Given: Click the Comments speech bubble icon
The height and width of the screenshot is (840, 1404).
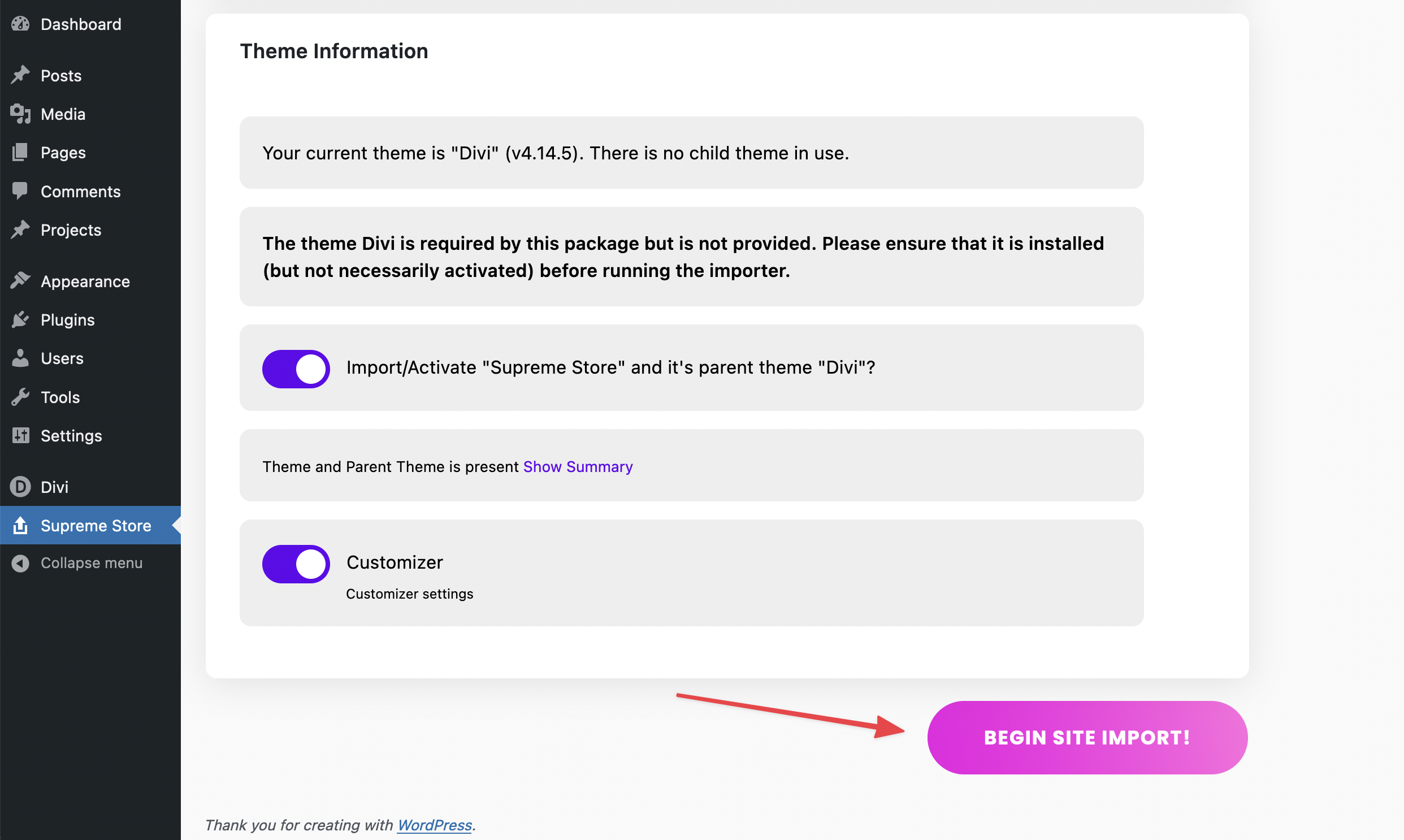Looking at the screenshot, I should point(20,191).
